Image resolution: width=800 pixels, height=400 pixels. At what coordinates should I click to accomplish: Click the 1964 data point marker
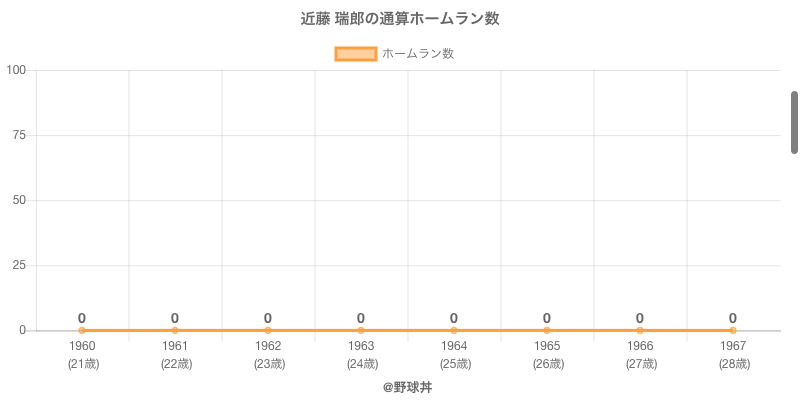tap(454, 330)
